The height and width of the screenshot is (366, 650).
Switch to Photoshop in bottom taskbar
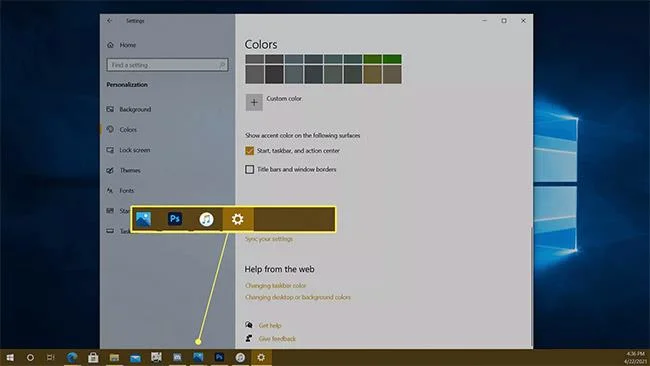tap(219, 357)
